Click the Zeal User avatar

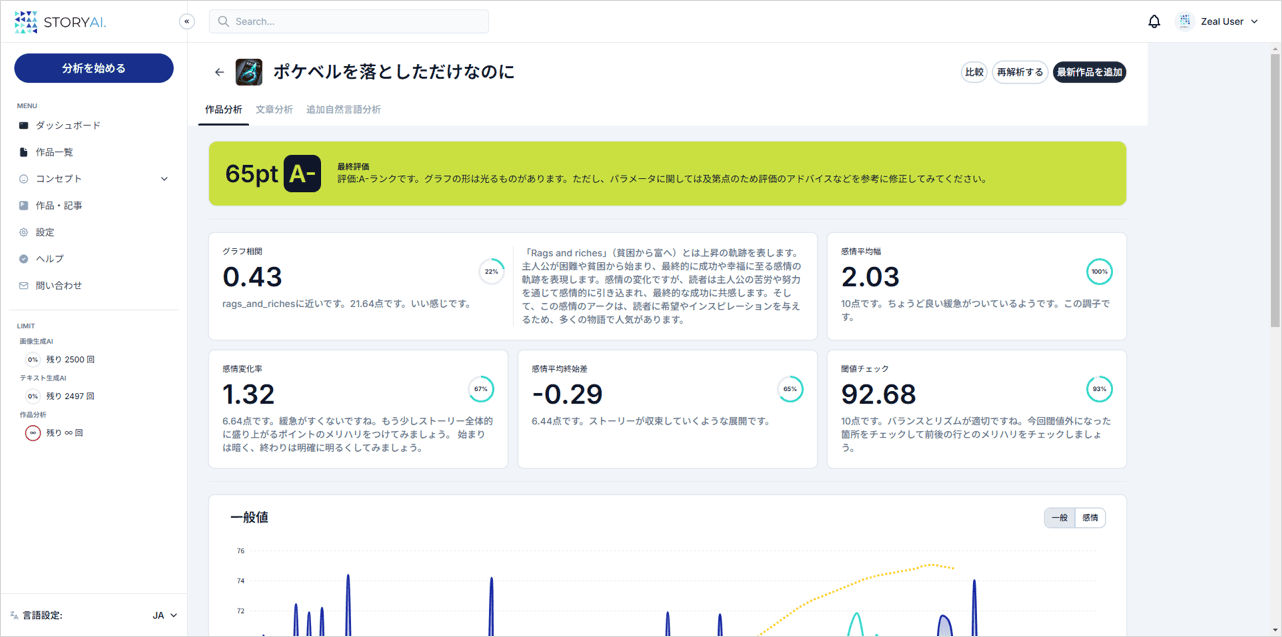pos(1185,21)
